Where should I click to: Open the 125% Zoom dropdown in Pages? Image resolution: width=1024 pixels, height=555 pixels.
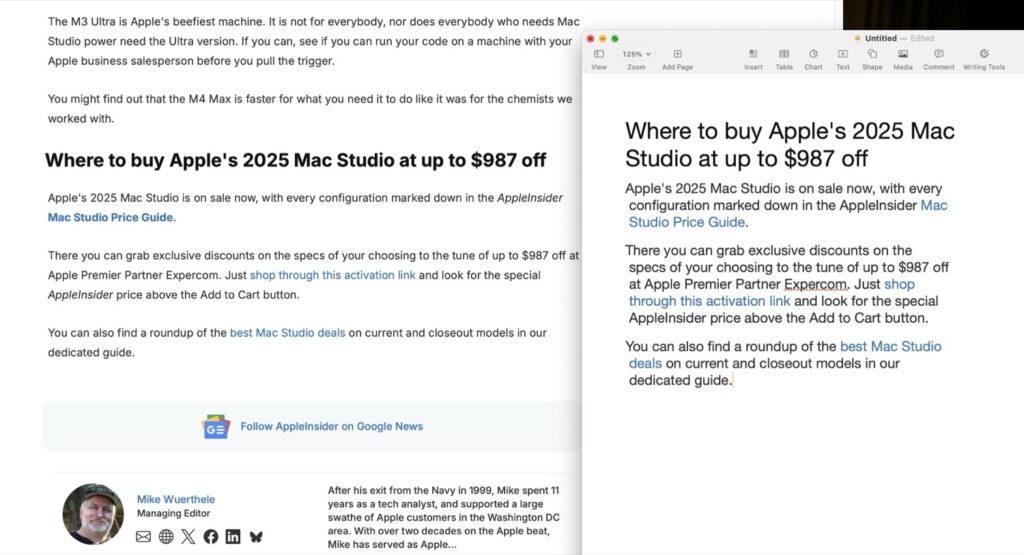tap(636, 54)
